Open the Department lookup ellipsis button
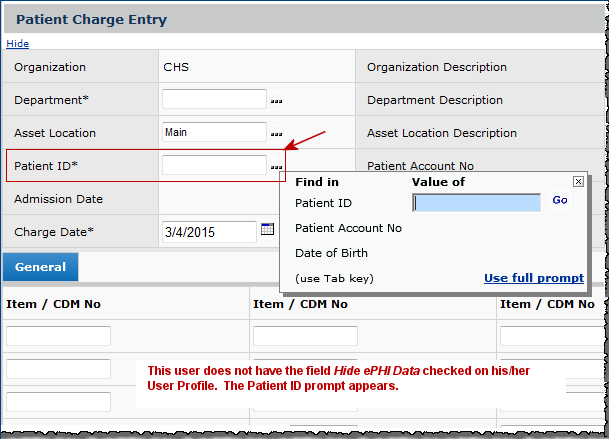Image resolution: width=609 pixels, height=439 pixels. click(277, 101)
